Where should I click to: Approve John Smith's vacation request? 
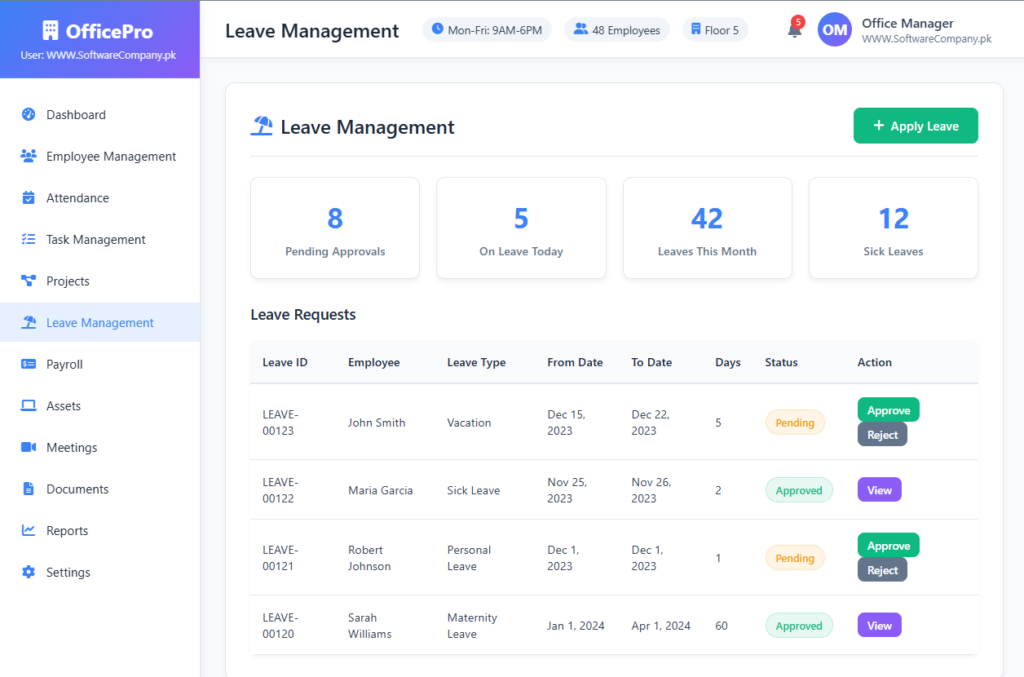888,410
